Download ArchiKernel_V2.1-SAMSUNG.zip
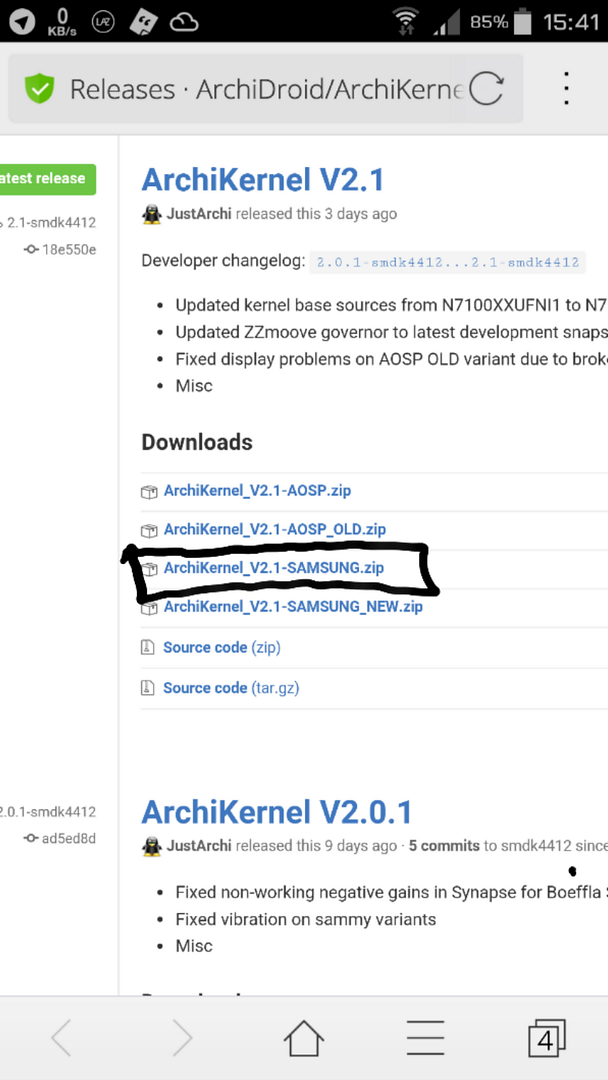This screenshot has width=608, height=1080. (x=273, y=568)
